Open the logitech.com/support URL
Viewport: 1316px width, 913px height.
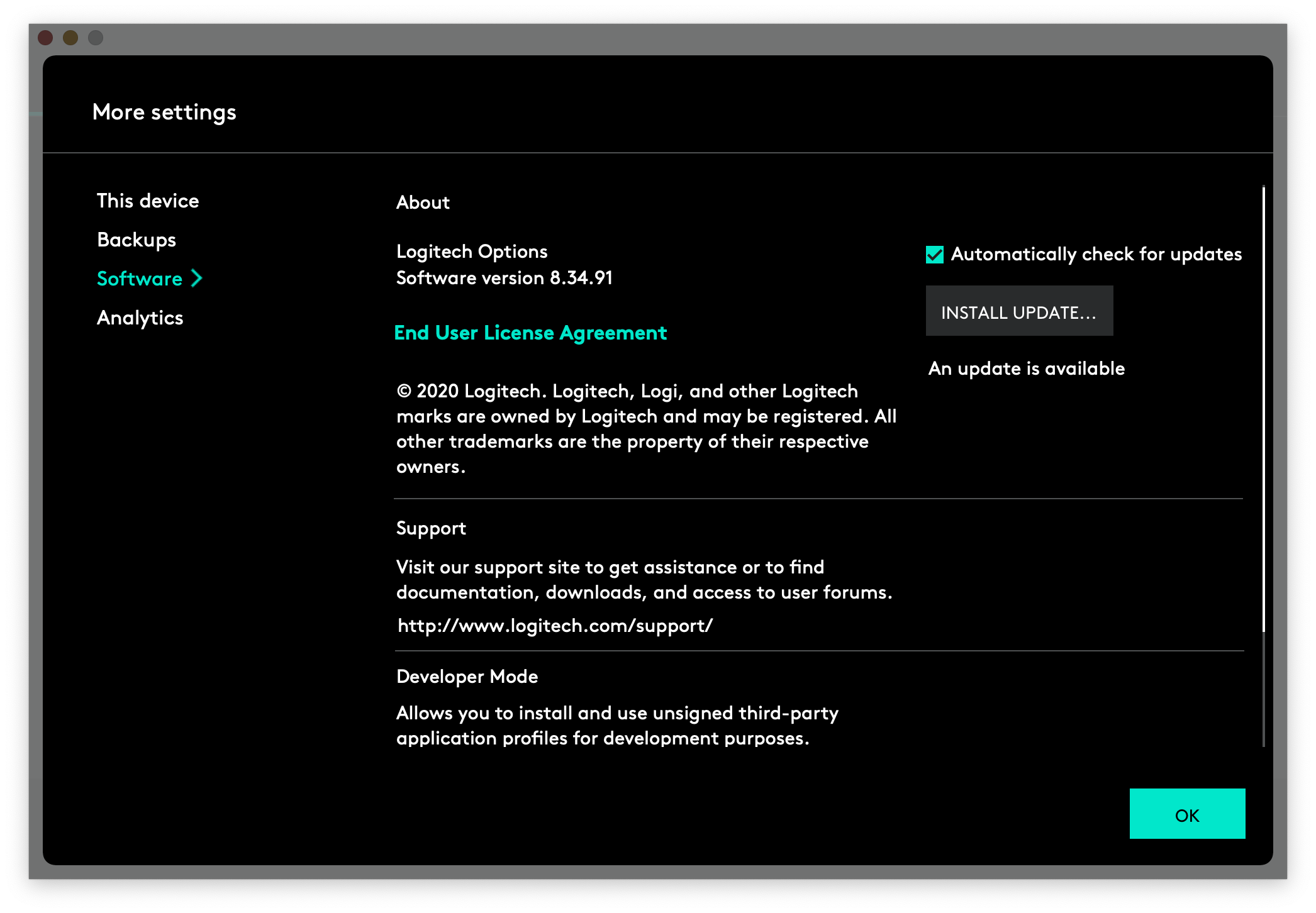click(555, 626)
